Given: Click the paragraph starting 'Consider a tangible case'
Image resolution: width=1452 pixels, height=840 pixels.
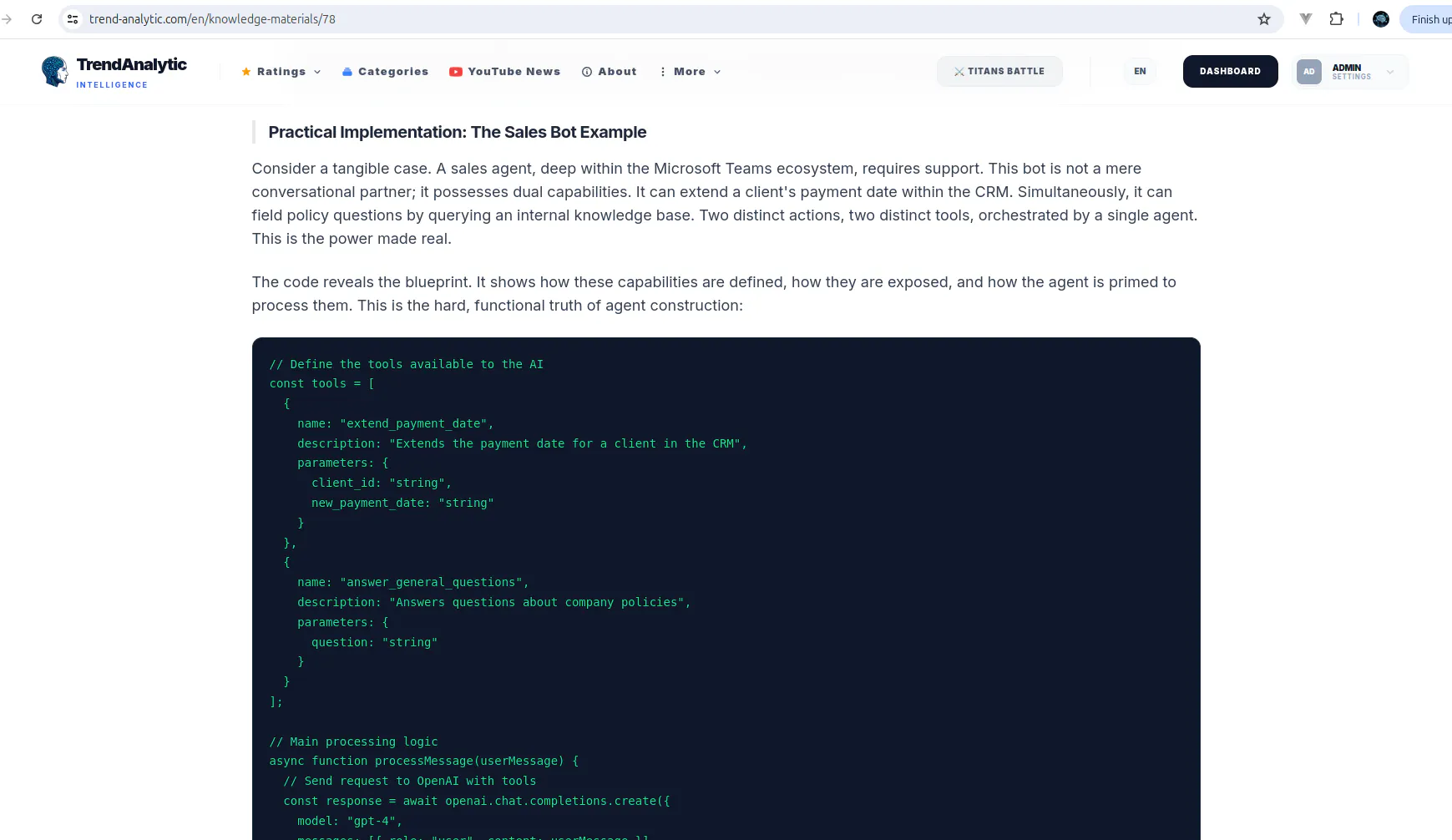Looking at the screenshot, I should pos(725,204).
